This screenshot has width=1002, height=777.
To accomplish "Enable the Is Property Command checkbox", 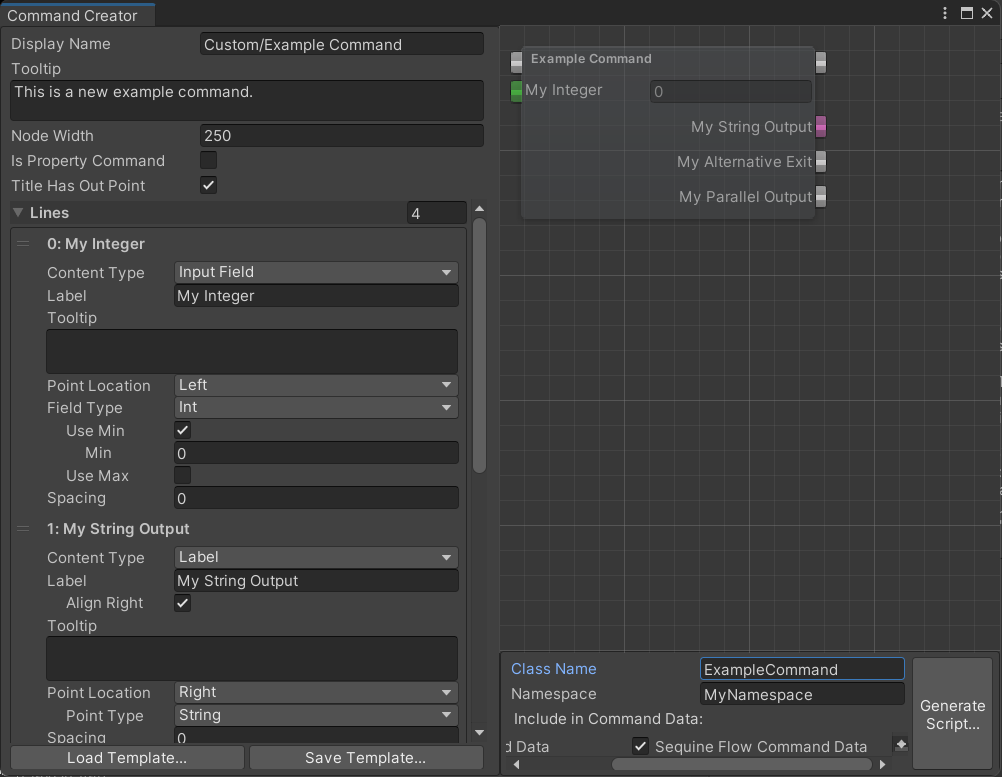I will pyautogui.click(x=209, y=161).
